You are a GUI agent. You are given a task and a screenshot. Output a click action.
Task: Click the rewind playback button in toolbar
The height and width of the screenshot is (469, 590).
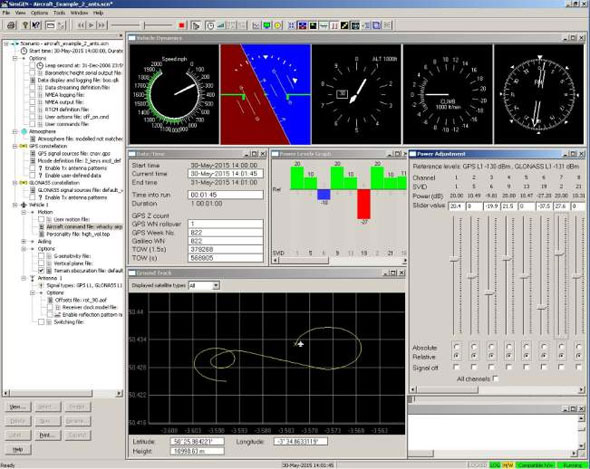[81, 25]
